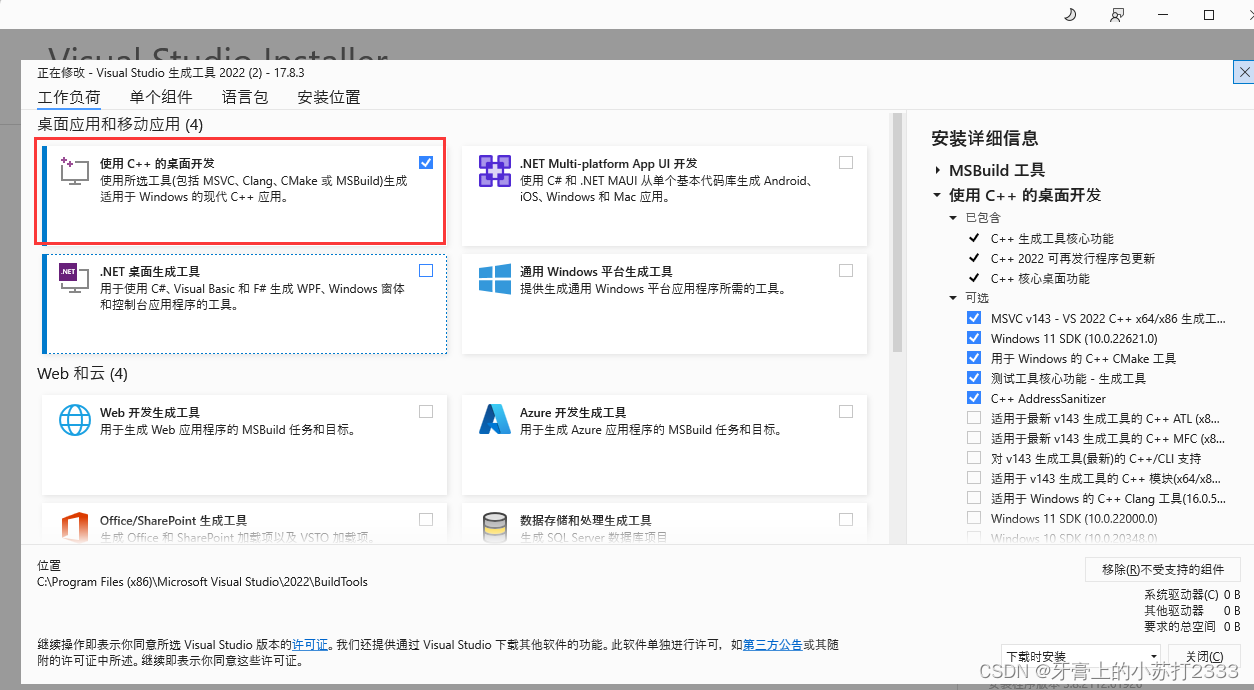This screenshot has width=1254, height=690.
Task: Uncheck testing tools core features option
Action: pyautogui.click(x=974, y=378)
